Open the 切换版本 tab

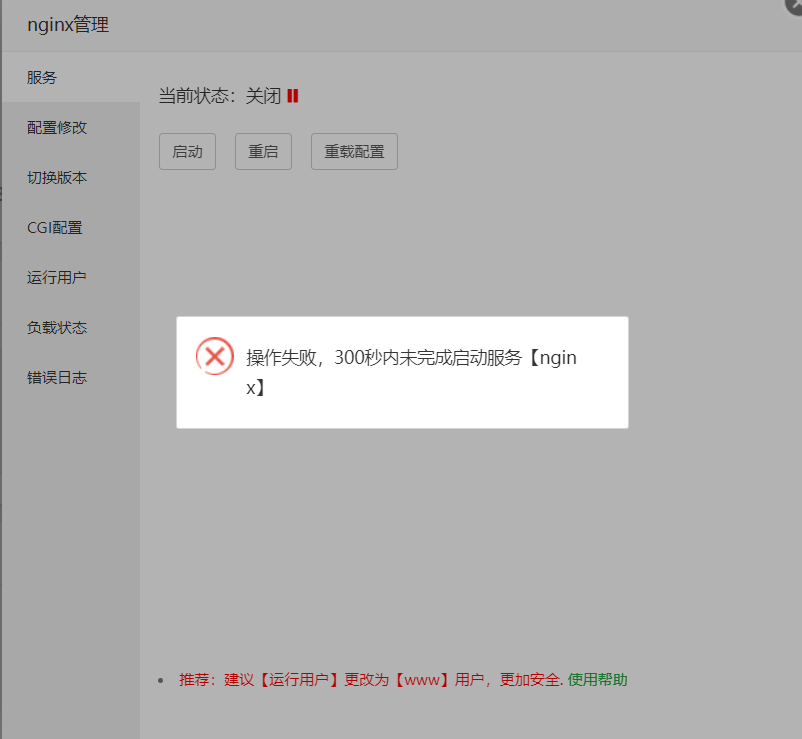71,177
